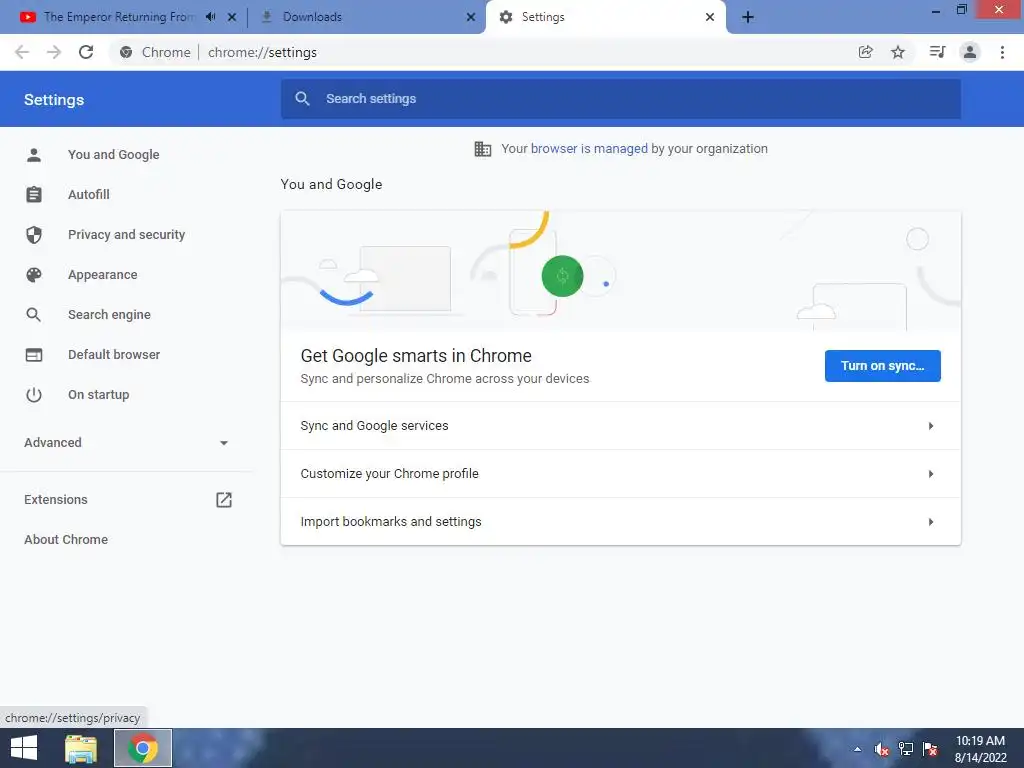This screenshot has width=1024, height=768.
Task: Click the muted volume tray icon
Action: (x=882, y=749)
